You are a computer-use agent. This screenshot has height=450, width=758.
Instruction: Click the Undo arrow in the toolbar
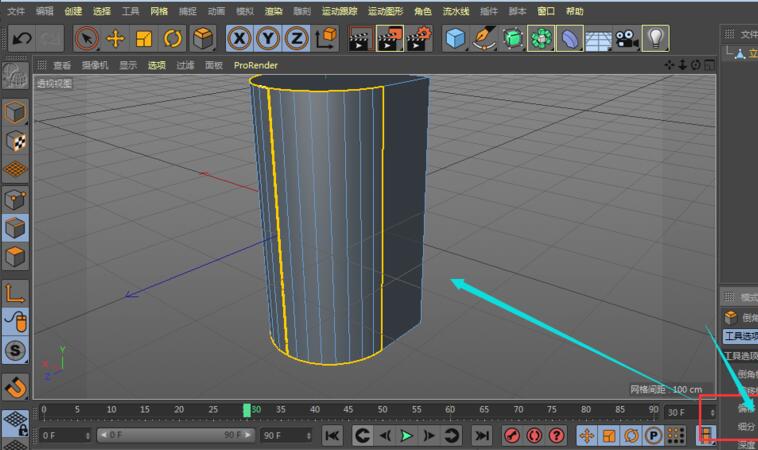click(x=22, y=39)
